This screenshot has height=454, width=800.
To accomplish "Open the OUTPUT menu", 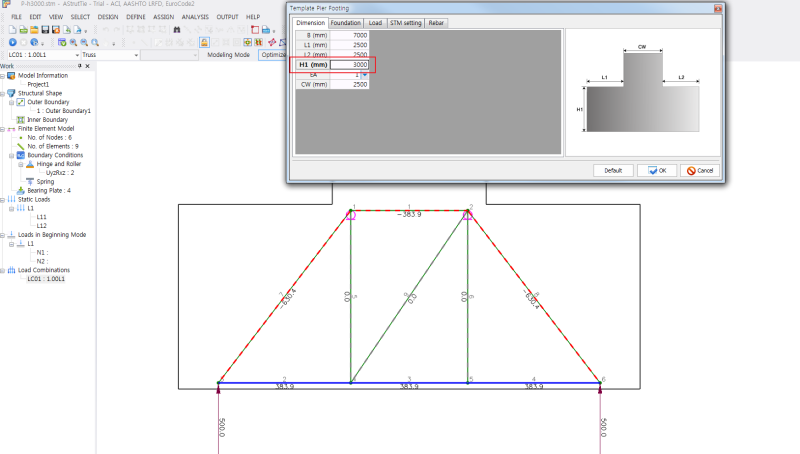I will pos(227,17).
